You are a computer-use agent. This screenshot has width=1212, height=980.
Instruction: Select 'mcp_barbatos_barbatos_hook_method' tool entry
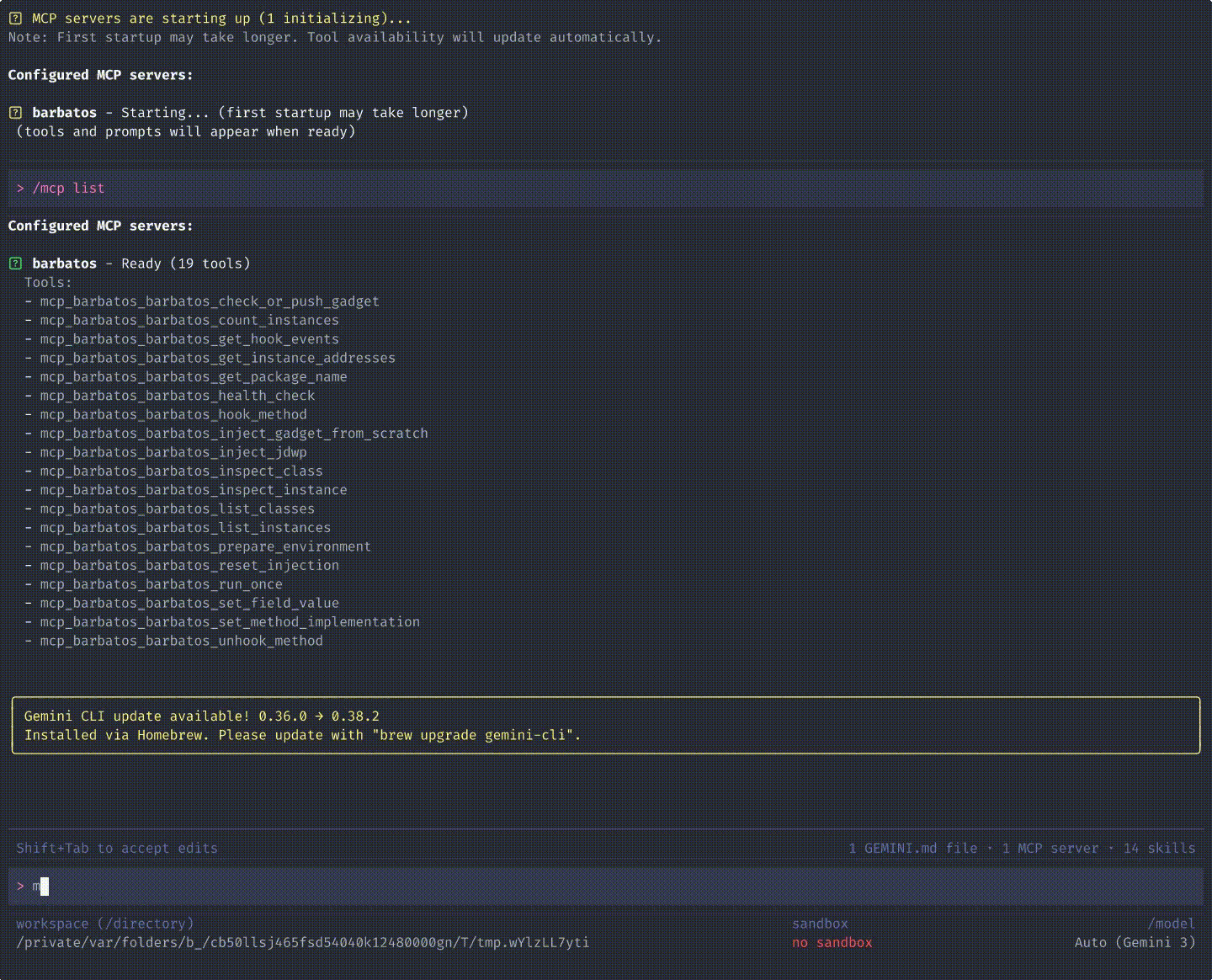(x=173, y=414)
